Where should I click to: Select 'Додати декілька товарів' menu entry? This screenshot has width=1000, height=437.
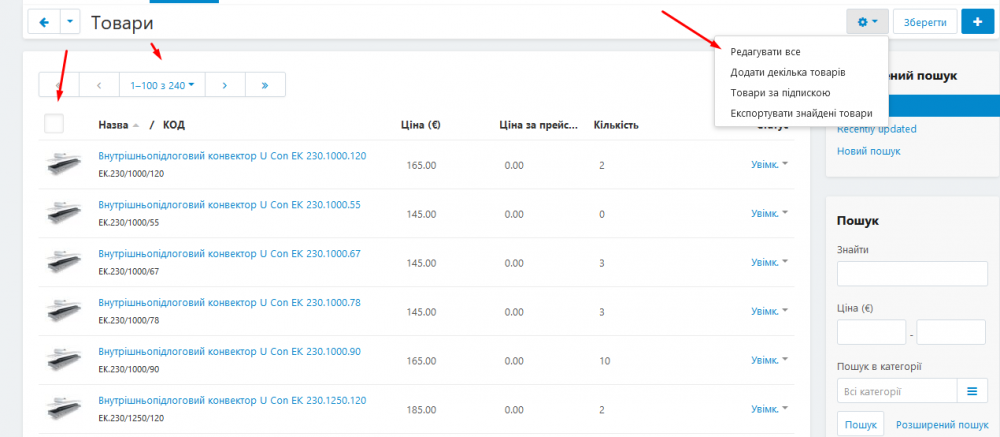click(x=788, y=72)
